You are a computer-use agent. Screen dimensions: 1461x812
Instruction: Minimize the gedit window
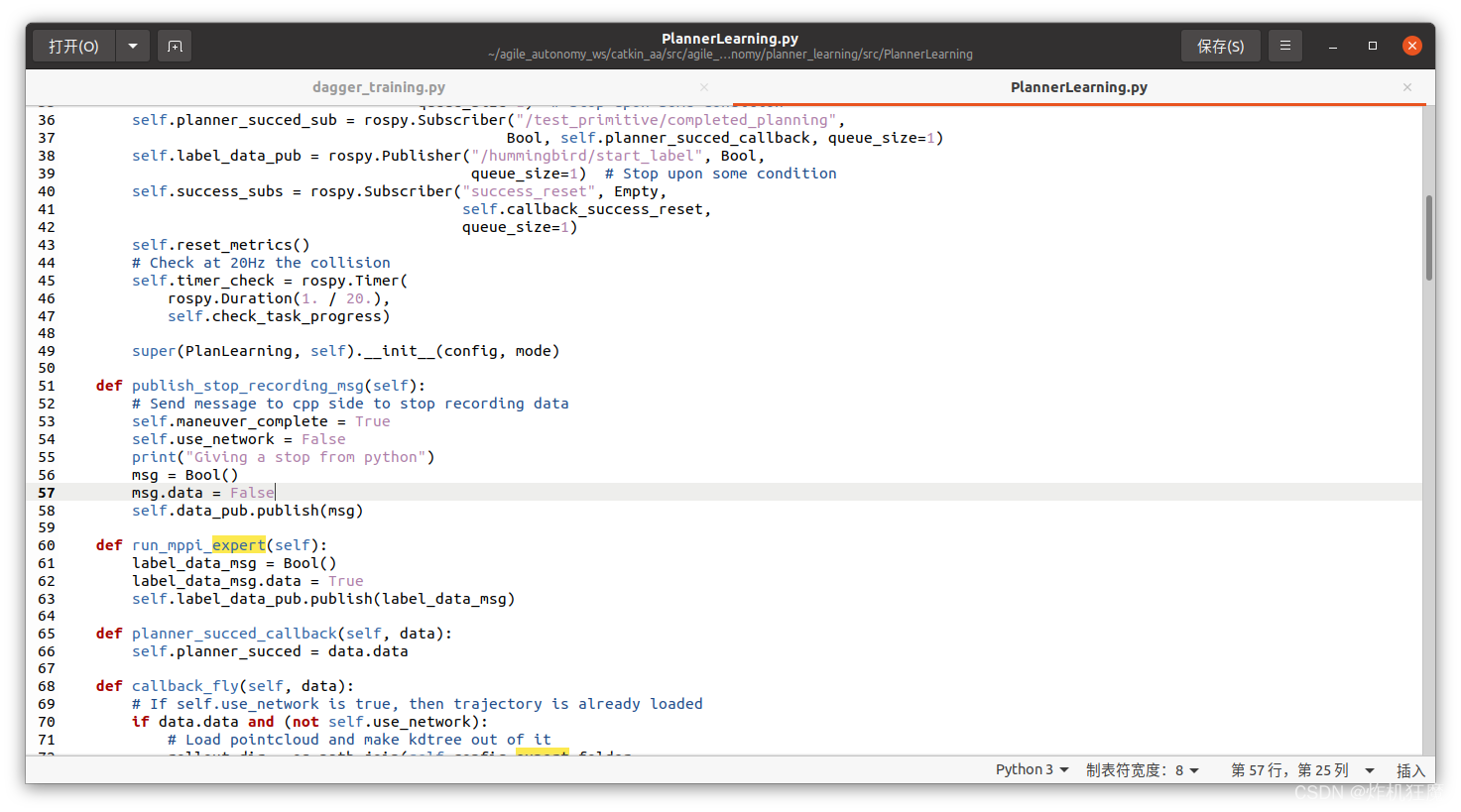(x=1333, y=47)
